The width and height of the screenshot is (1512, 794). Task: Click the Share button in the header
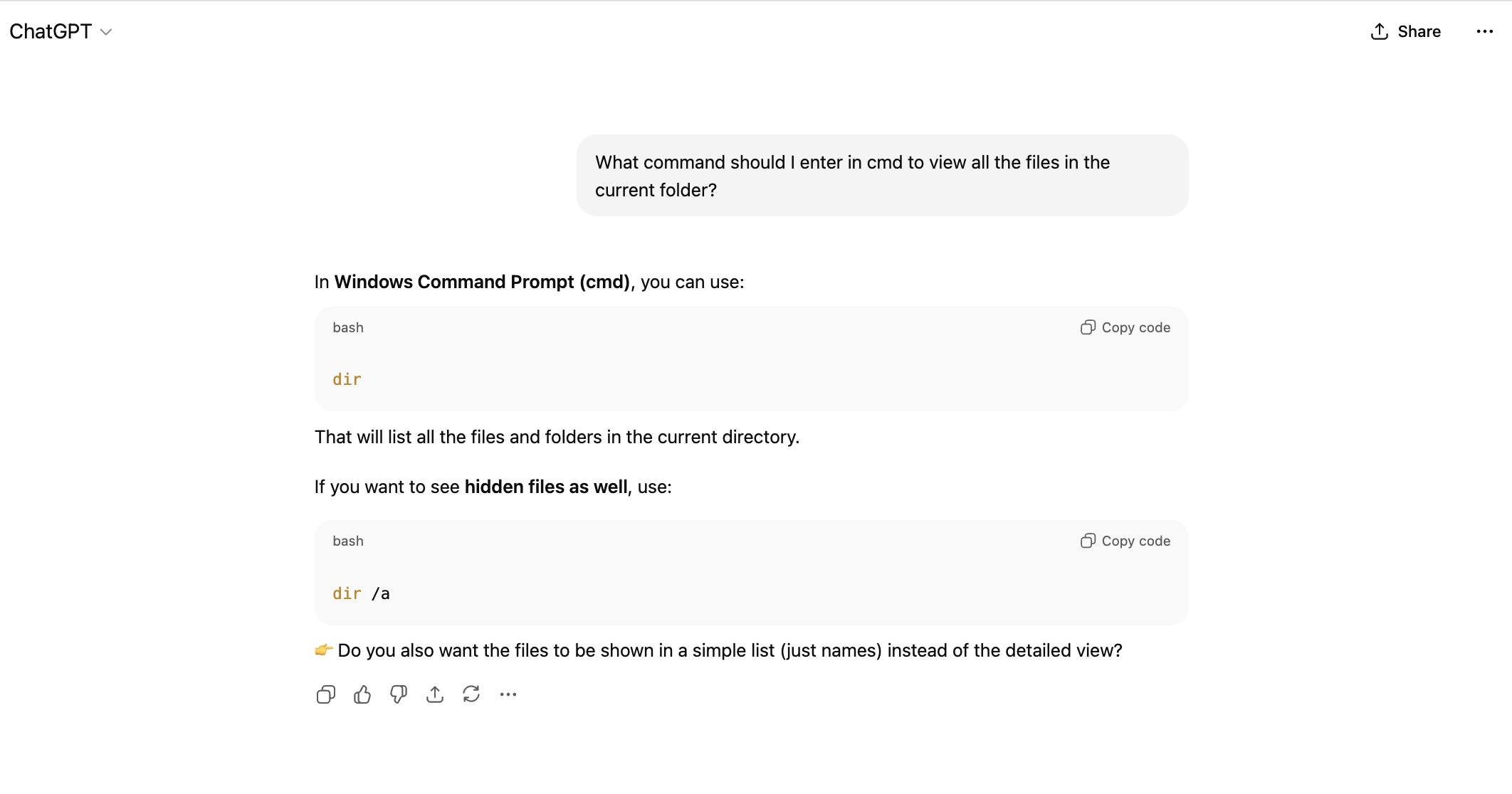tap(1406, 31)
